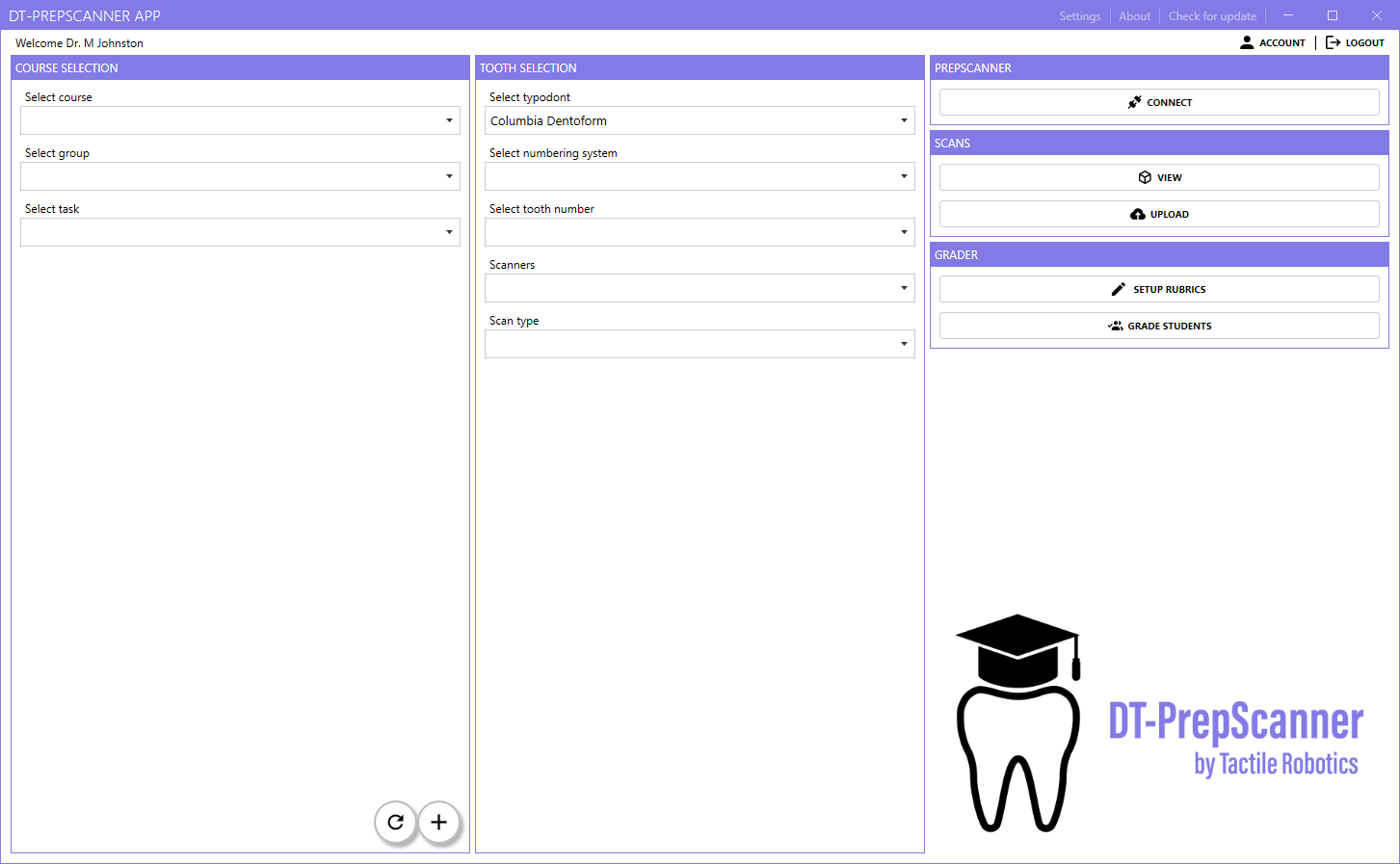
Task: Click the PREPSCANNER panel header
Action: click(1159, 67)
